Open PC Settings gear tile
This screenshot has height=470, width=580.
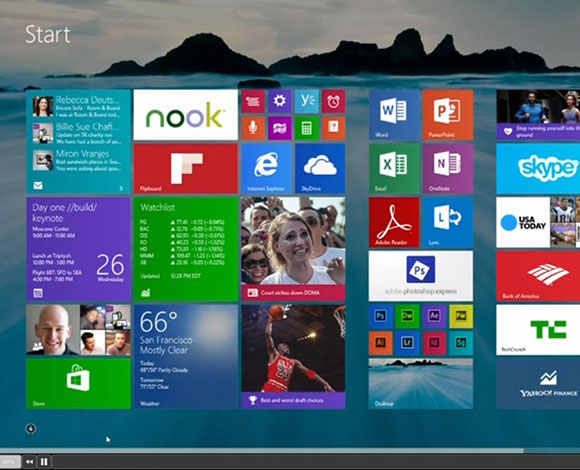click(280, 101)
